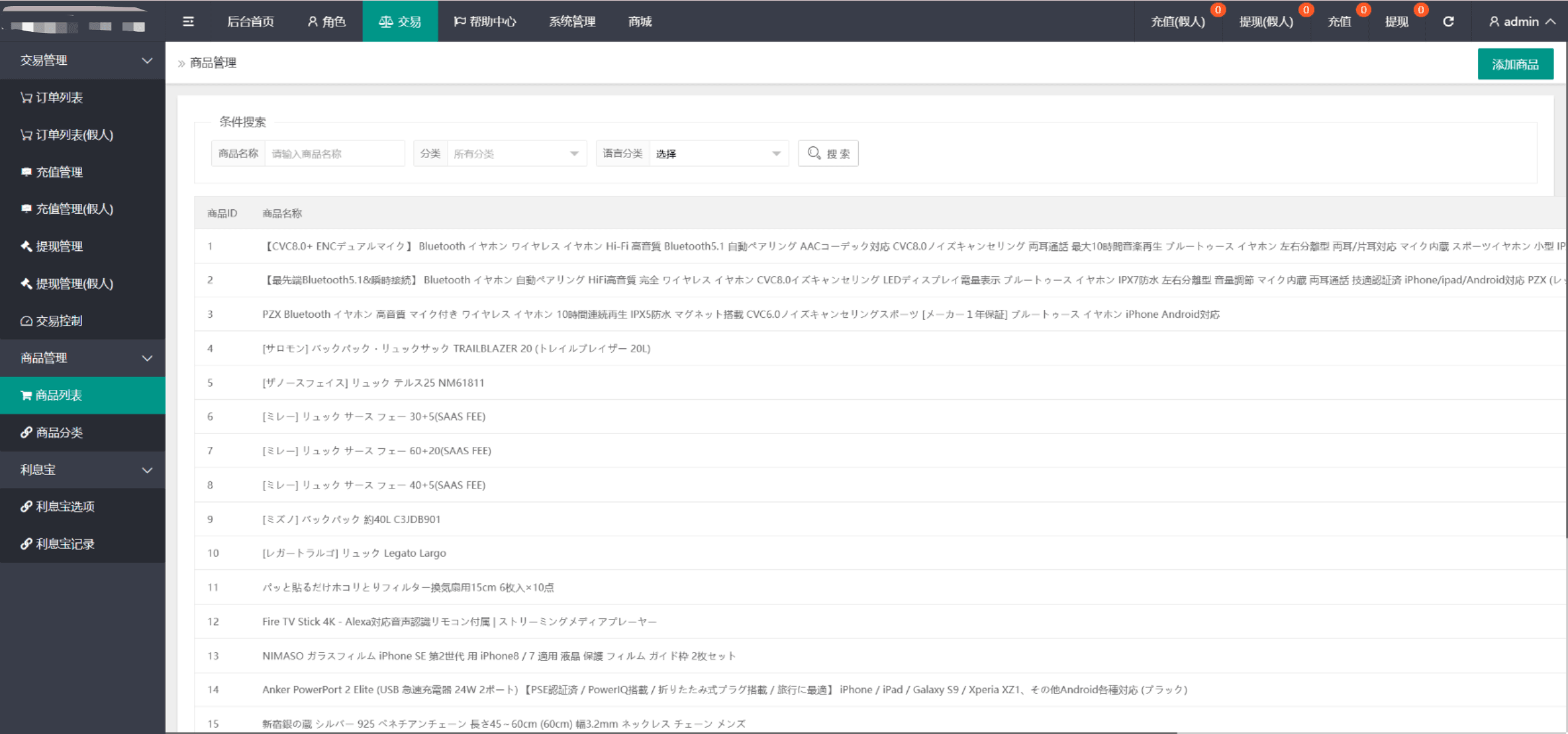Viewport: 1568px width, 734px height.
Task: Click the 利息宝选项 chain icon
Action: [x=26, y=506]
